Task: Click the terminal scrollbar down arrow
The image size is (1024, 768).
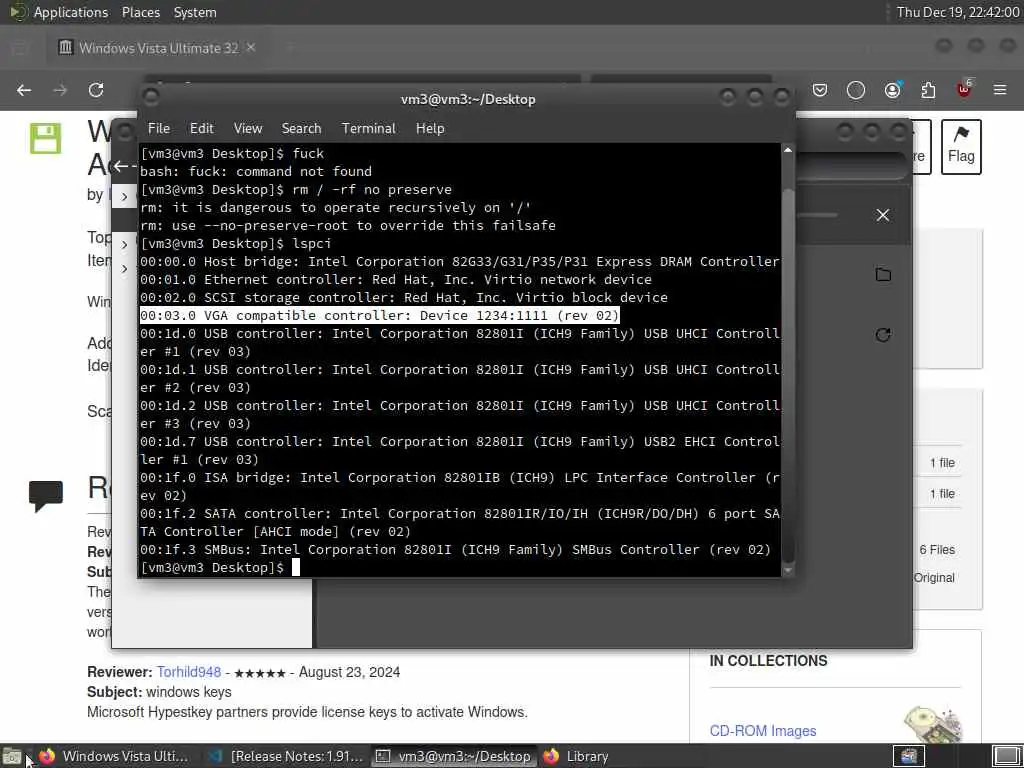Action: tap(788, 570)
